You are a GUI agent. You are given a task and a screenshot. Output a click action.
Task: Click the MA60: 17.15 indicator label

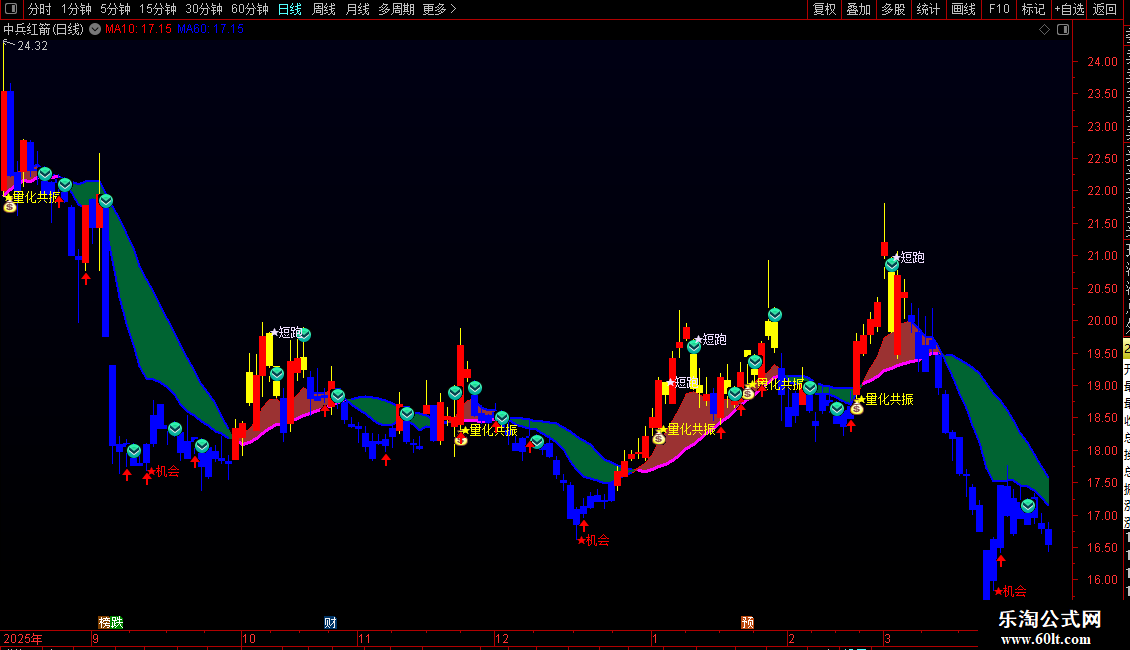[x=210, y=30]
